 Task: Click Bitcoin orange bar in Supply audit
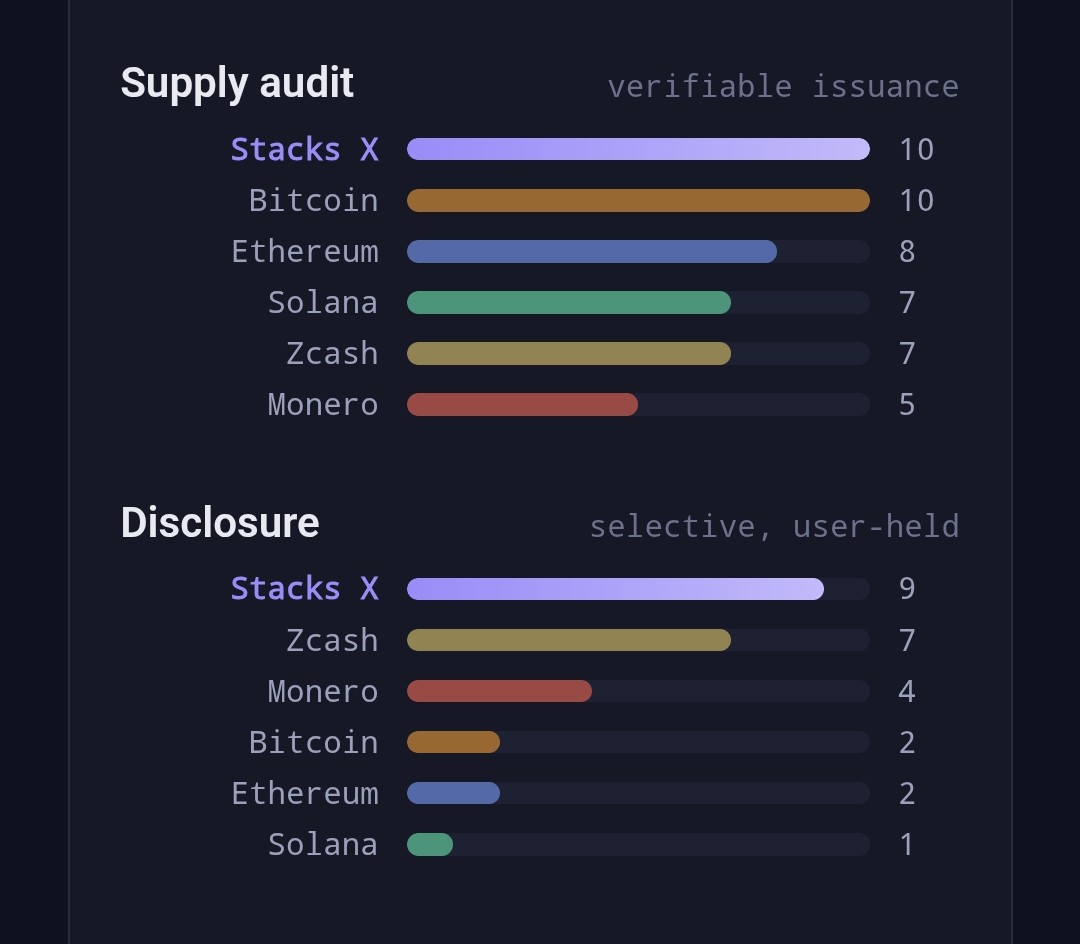pyautogui.click(x=638, y=200)
